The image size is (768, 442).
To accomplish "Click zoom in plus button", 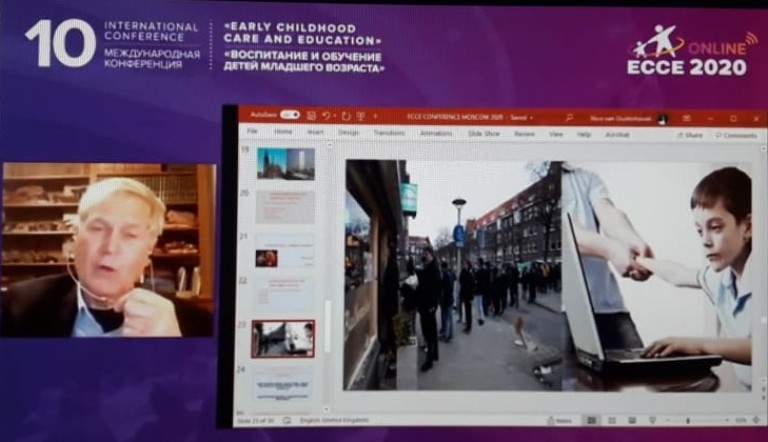I will [726, 420].
